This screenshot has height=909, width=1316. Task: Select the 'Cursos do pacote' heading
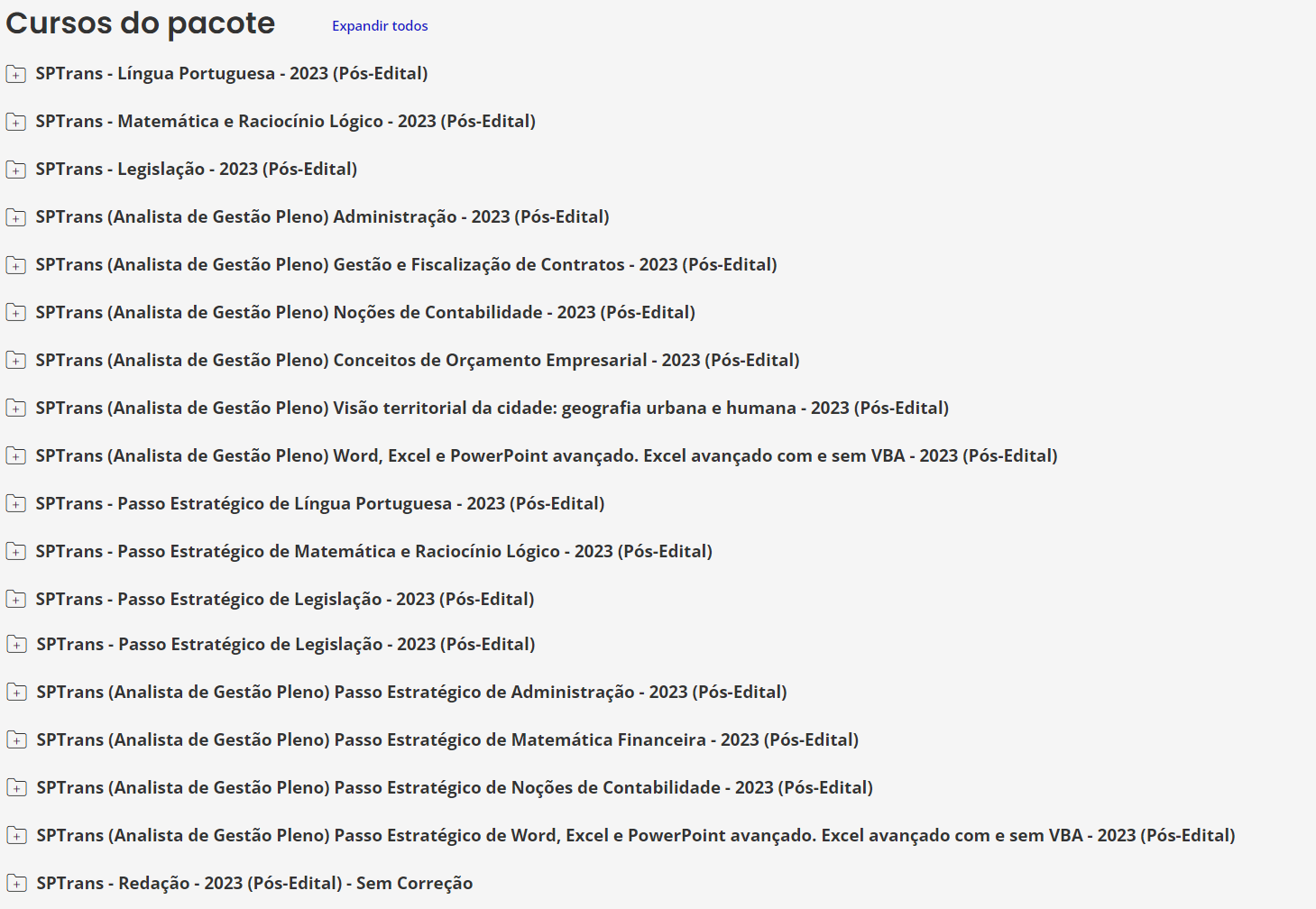pos(141,23)
